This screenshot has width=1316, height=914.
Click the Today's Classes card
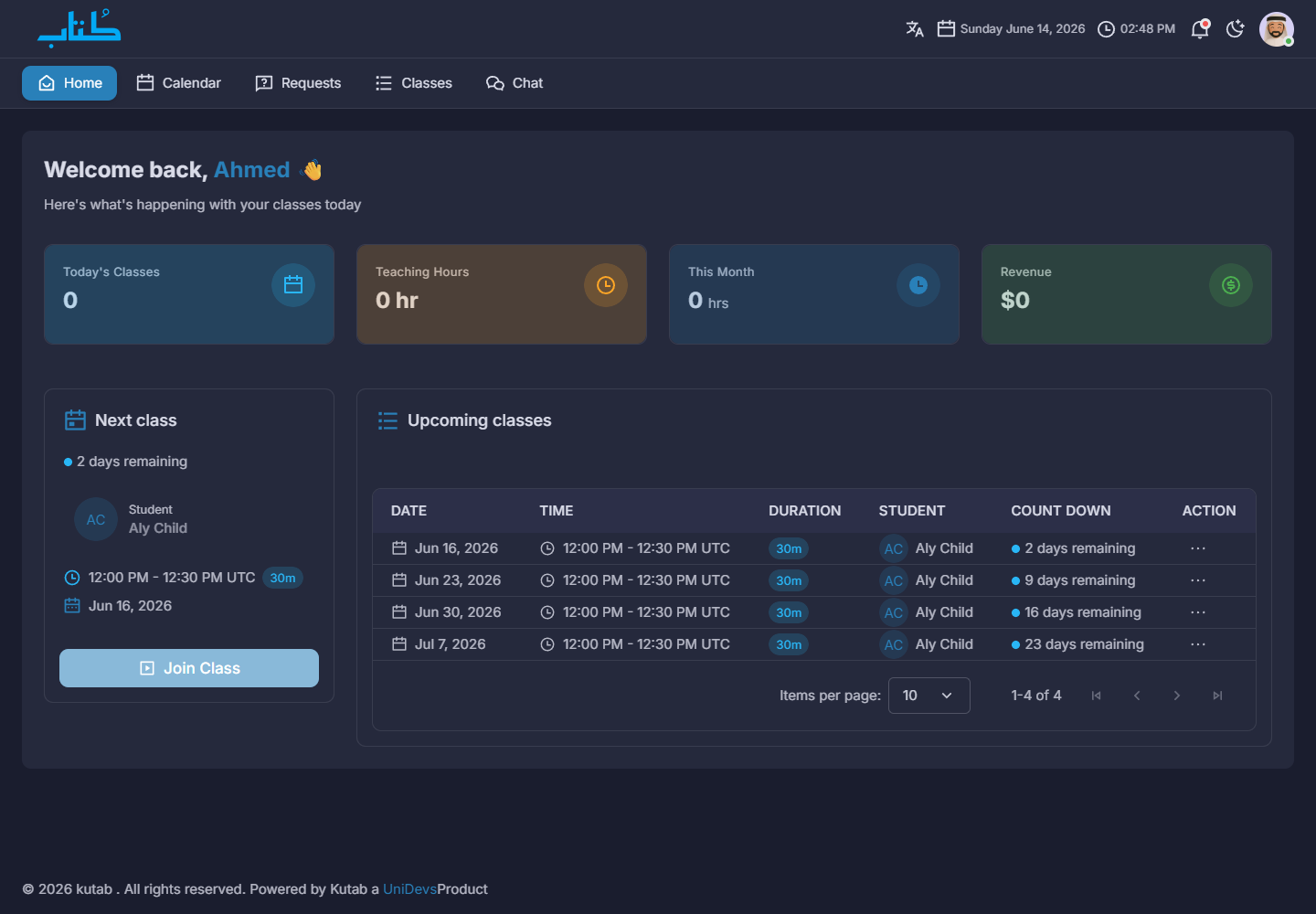click(189, 294)
